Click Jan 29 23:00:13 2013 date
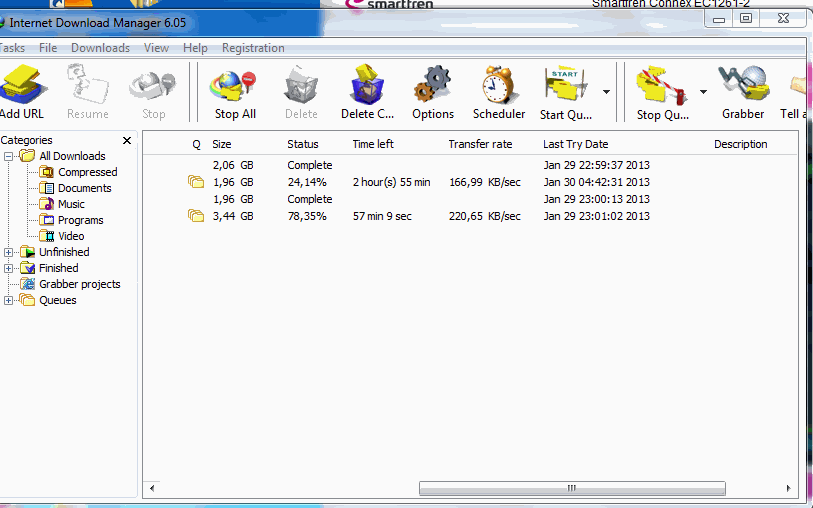Screen dimensions: 813x508 pyautogui.click(x=596, y=199)
